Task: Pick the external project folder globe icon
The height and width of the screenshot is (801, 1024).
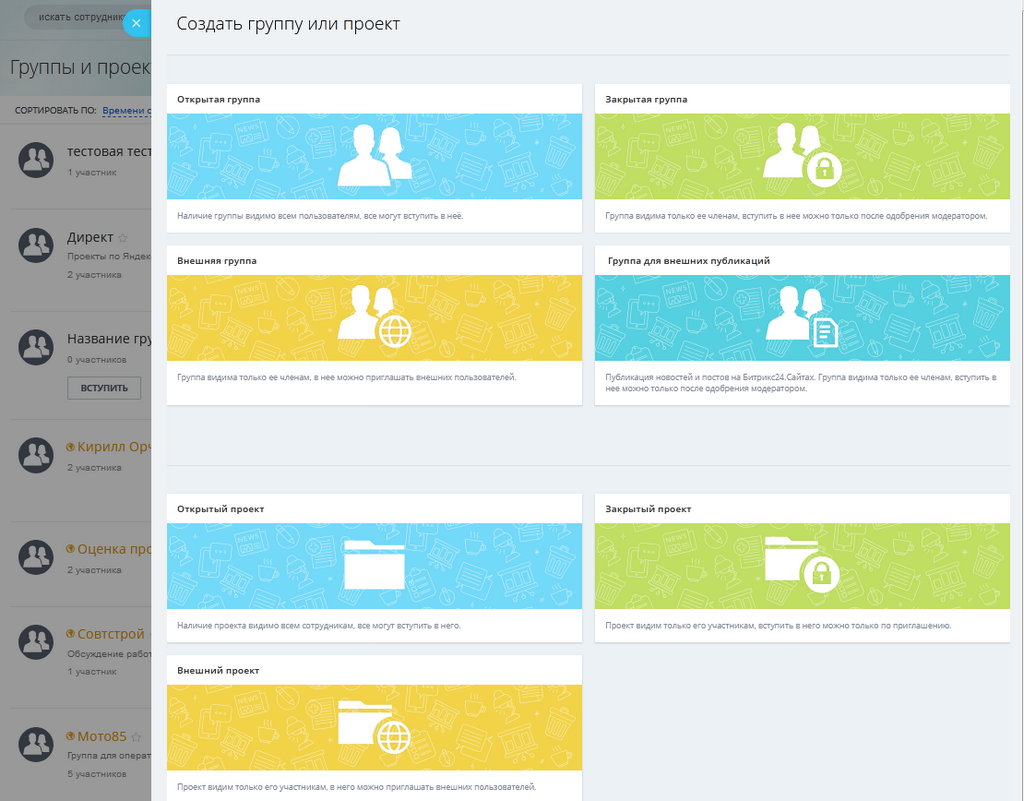Action: pyautogui.click(x=374, y=726)
